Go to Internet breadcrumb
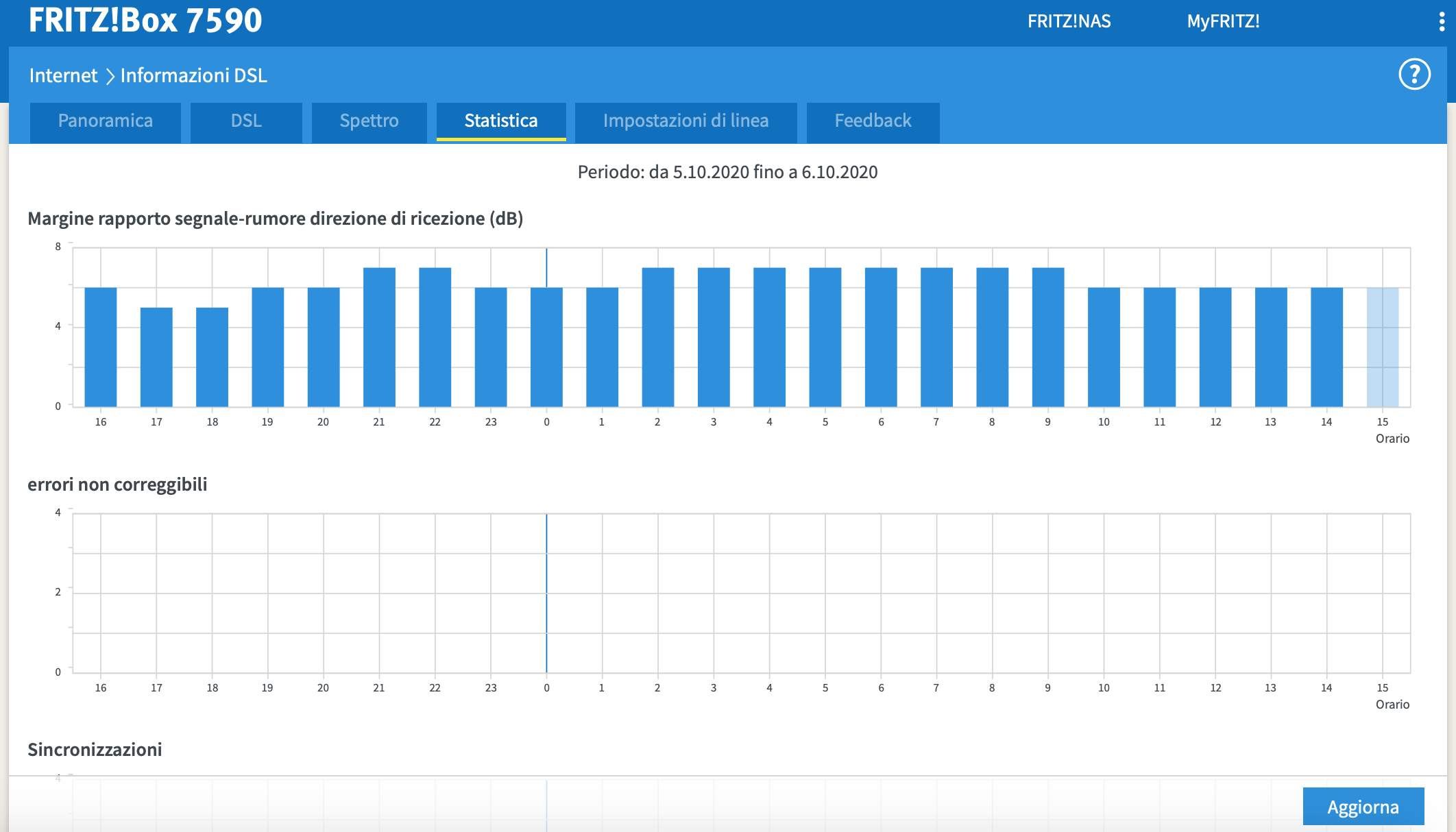1456x832 pixels. (63, 75)
